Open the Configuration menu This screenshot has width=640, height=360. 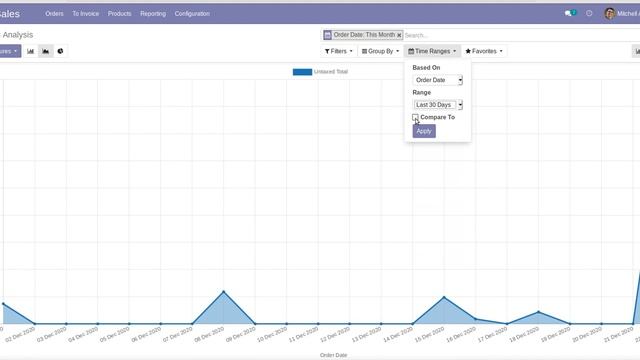click(192, 13)
